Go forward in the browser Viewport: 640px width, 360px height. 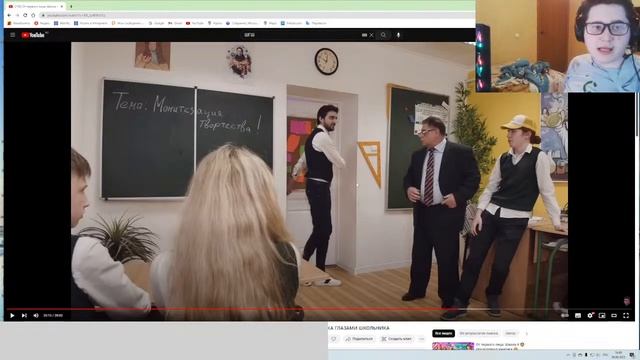pos(17,15)
